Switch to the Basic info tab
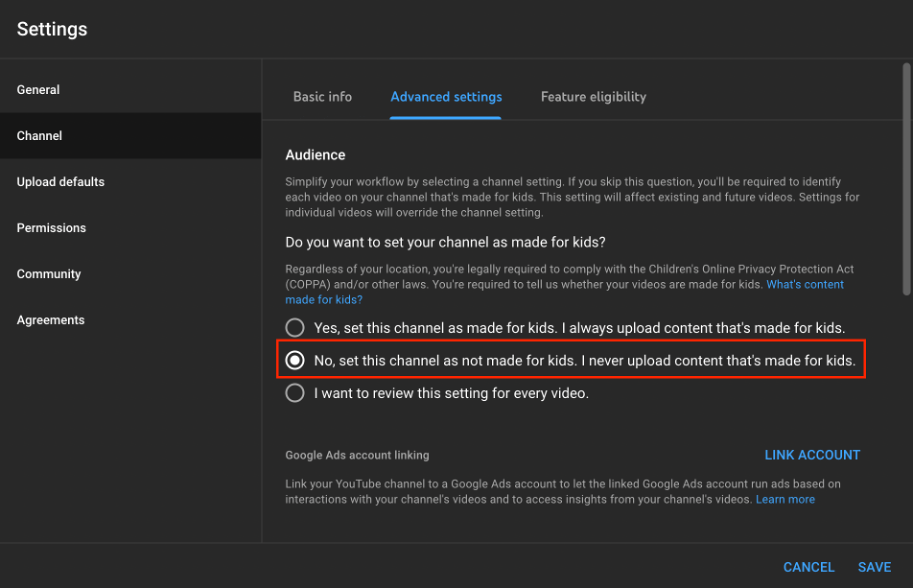 tap(322, 97)
